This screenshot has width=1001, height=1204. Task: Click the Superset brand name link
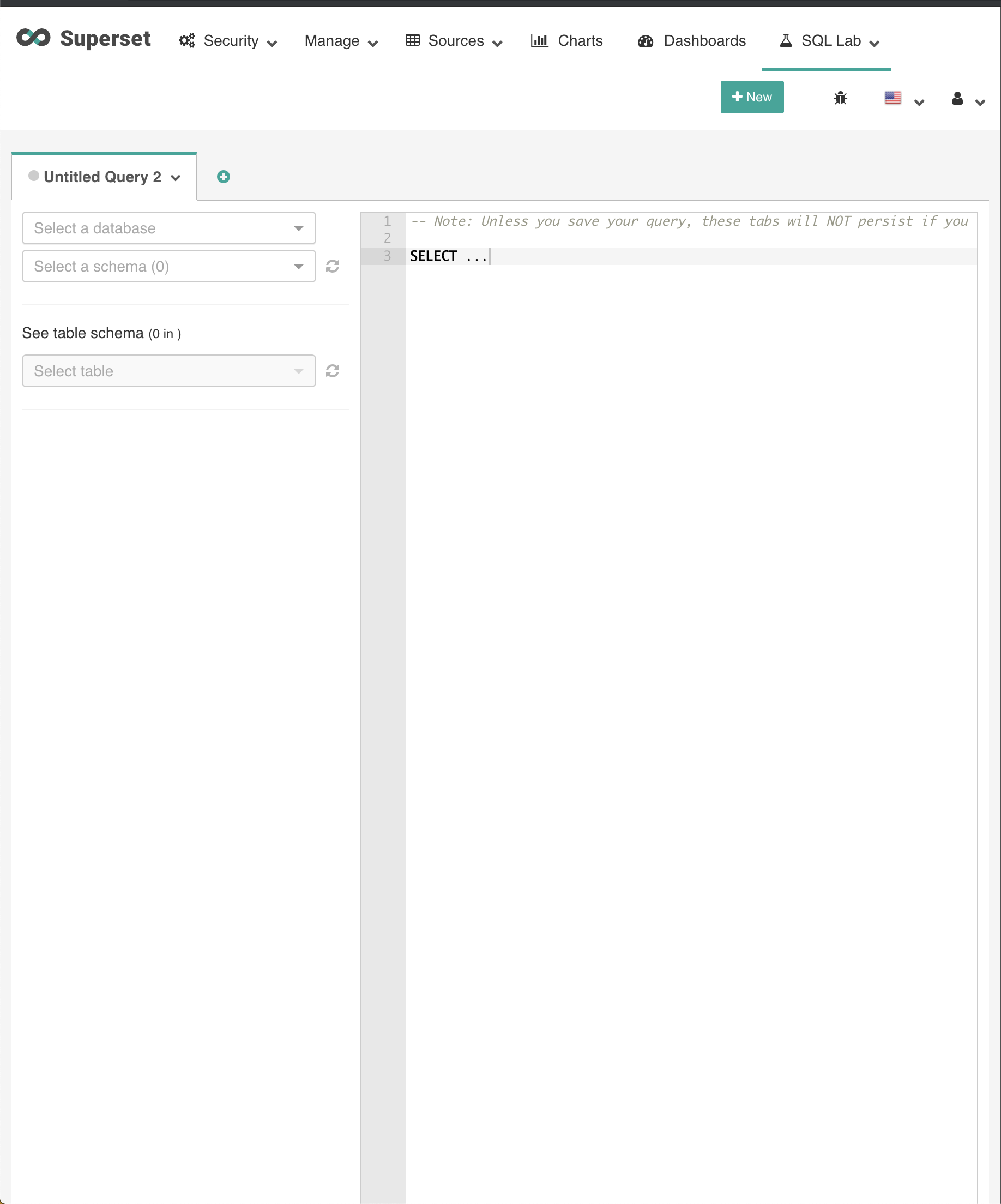point(105,38)
